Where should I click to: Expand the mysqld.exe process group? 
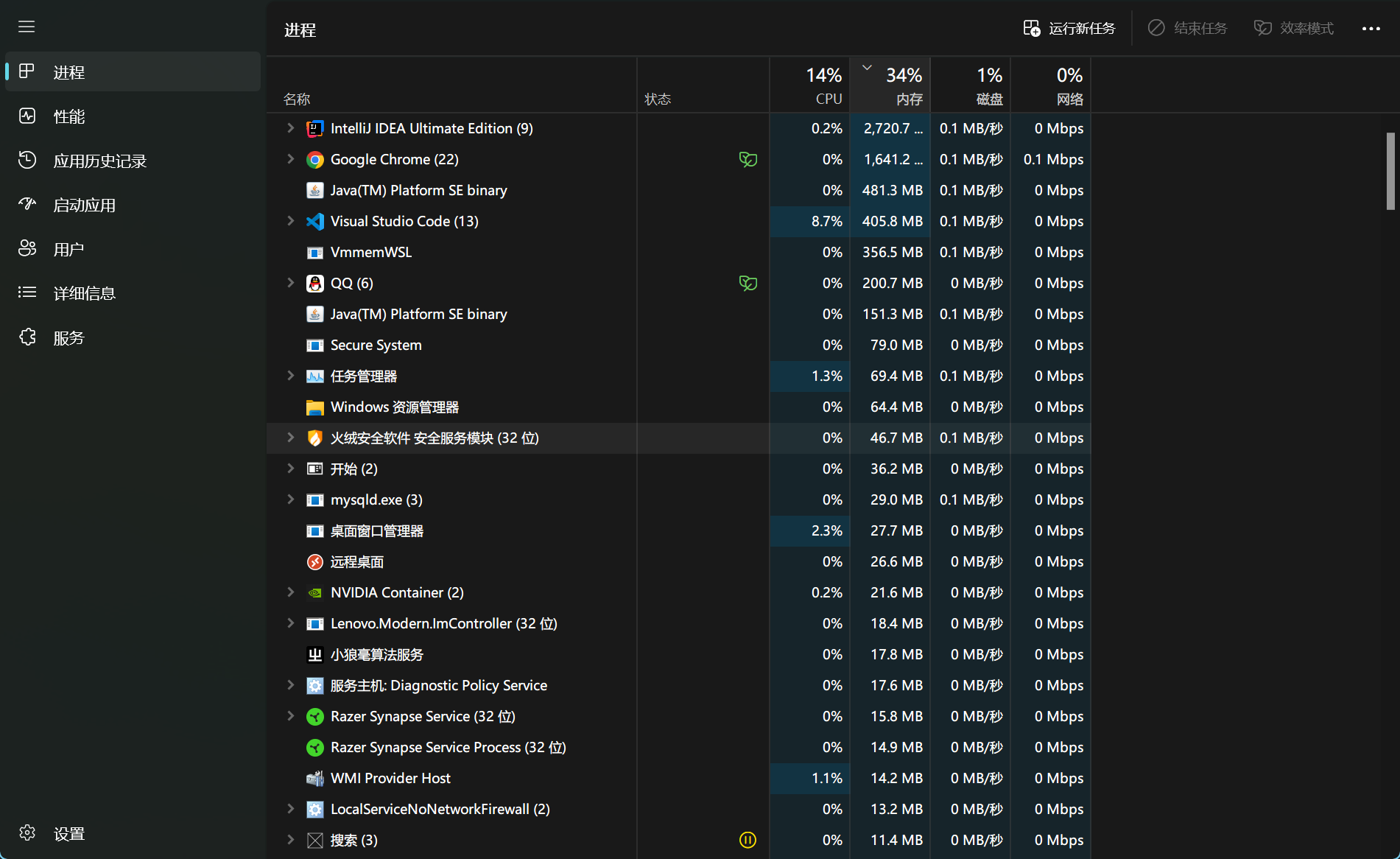tap(290, 499)
